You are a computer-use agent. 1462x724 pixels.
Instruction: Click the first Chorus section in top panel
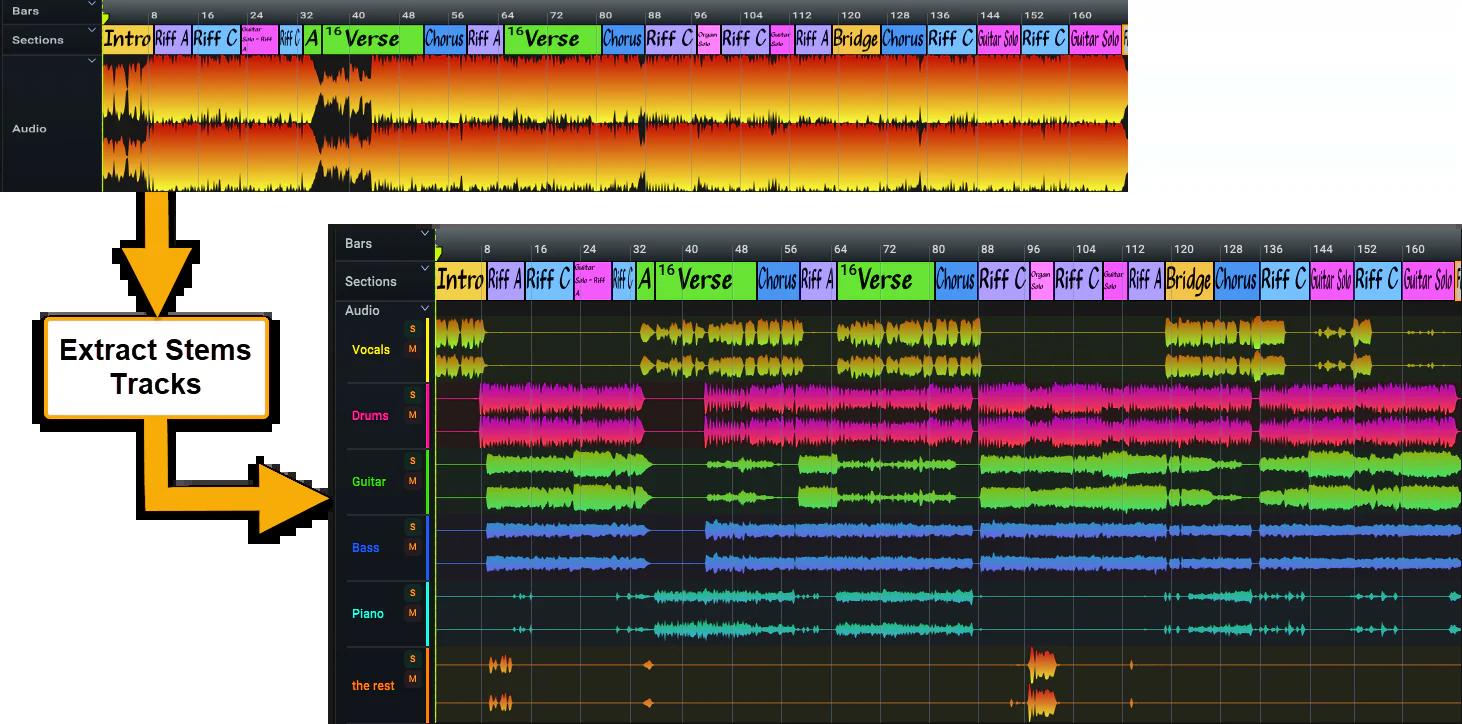(444, 39)
